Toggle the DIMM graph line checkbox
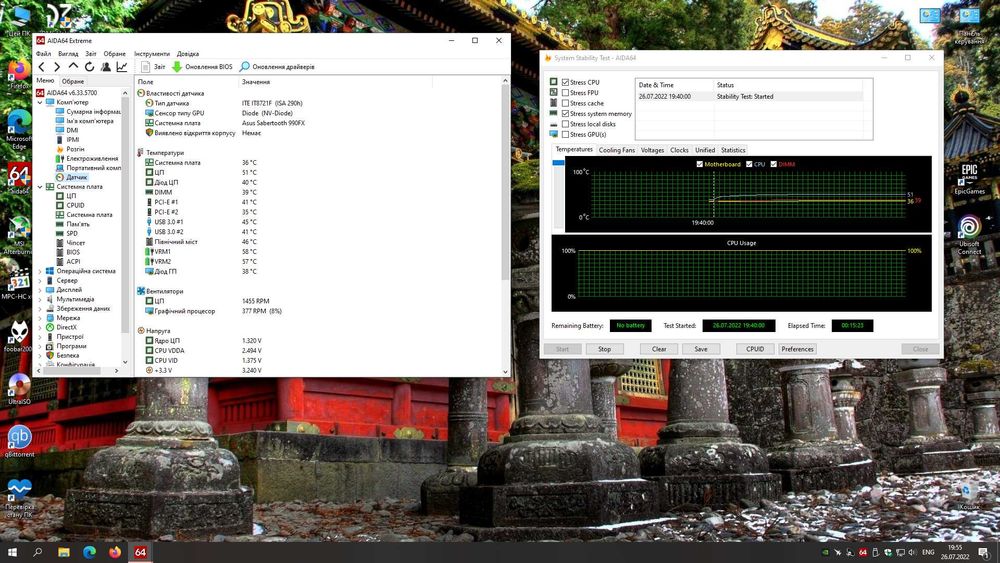Screen dimensions: 1000x563 (774, 164)
